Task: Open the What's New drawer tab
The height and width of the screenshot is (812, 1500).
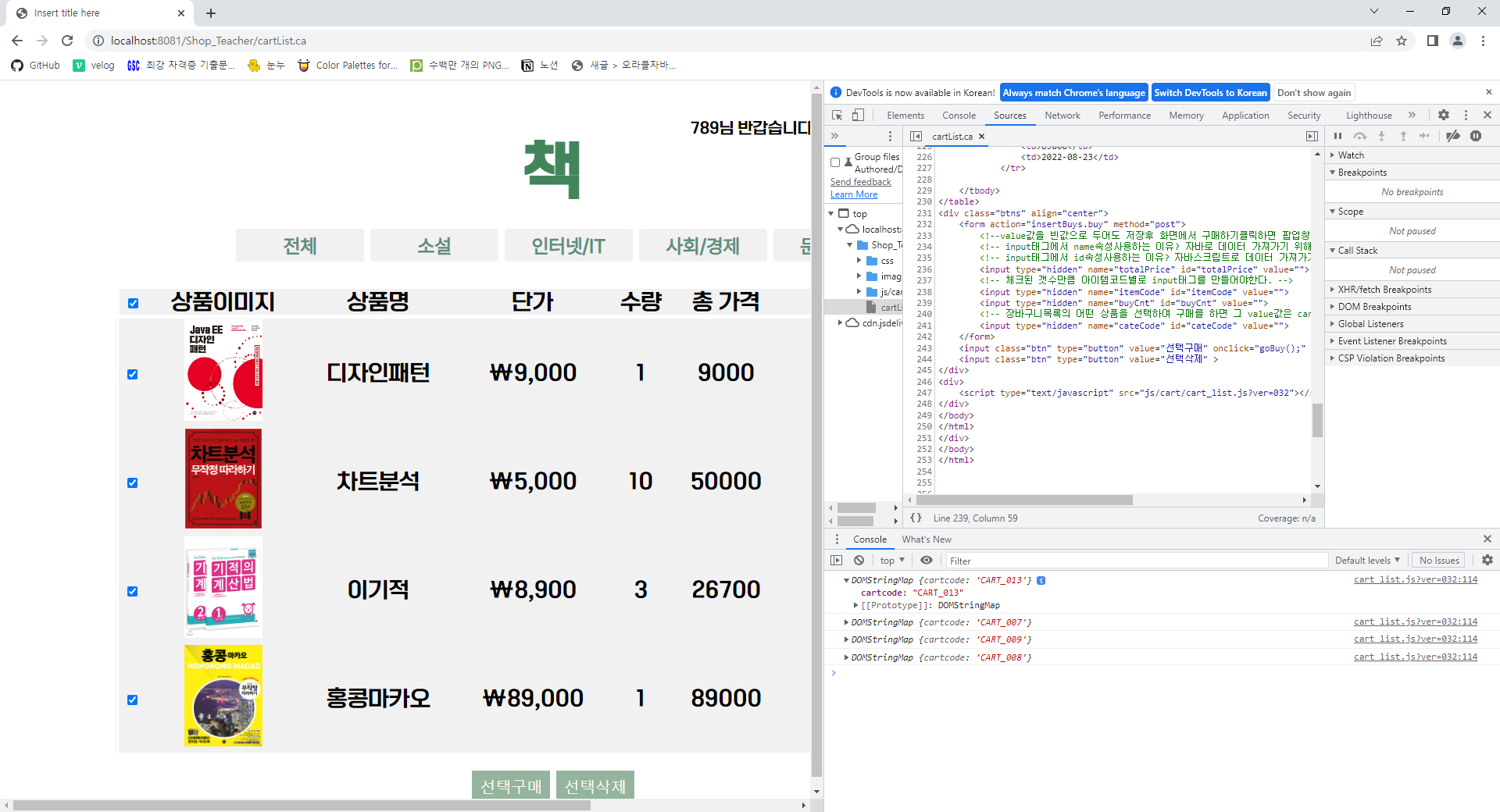Action: click(927, 539)
